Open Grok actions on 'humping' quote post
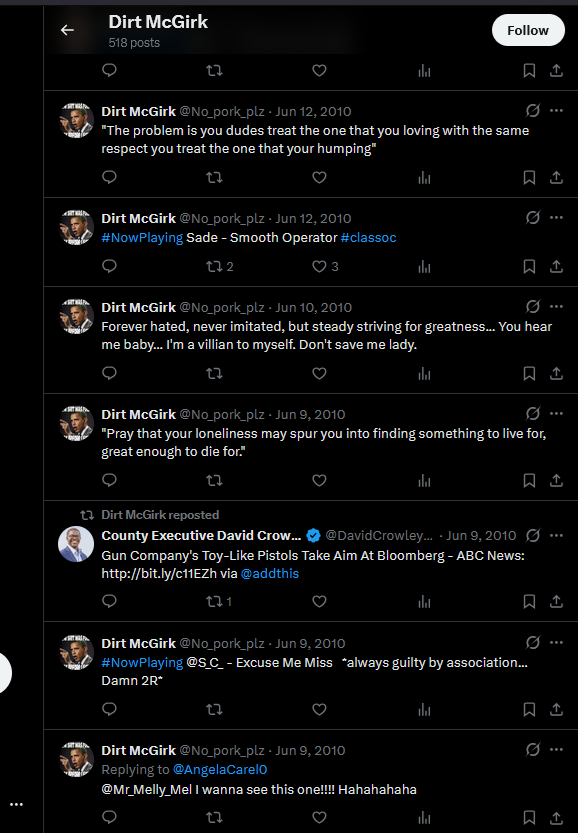The height and width of the screenshot is (833, 578). pyautogui.click(x=533, y=110)
